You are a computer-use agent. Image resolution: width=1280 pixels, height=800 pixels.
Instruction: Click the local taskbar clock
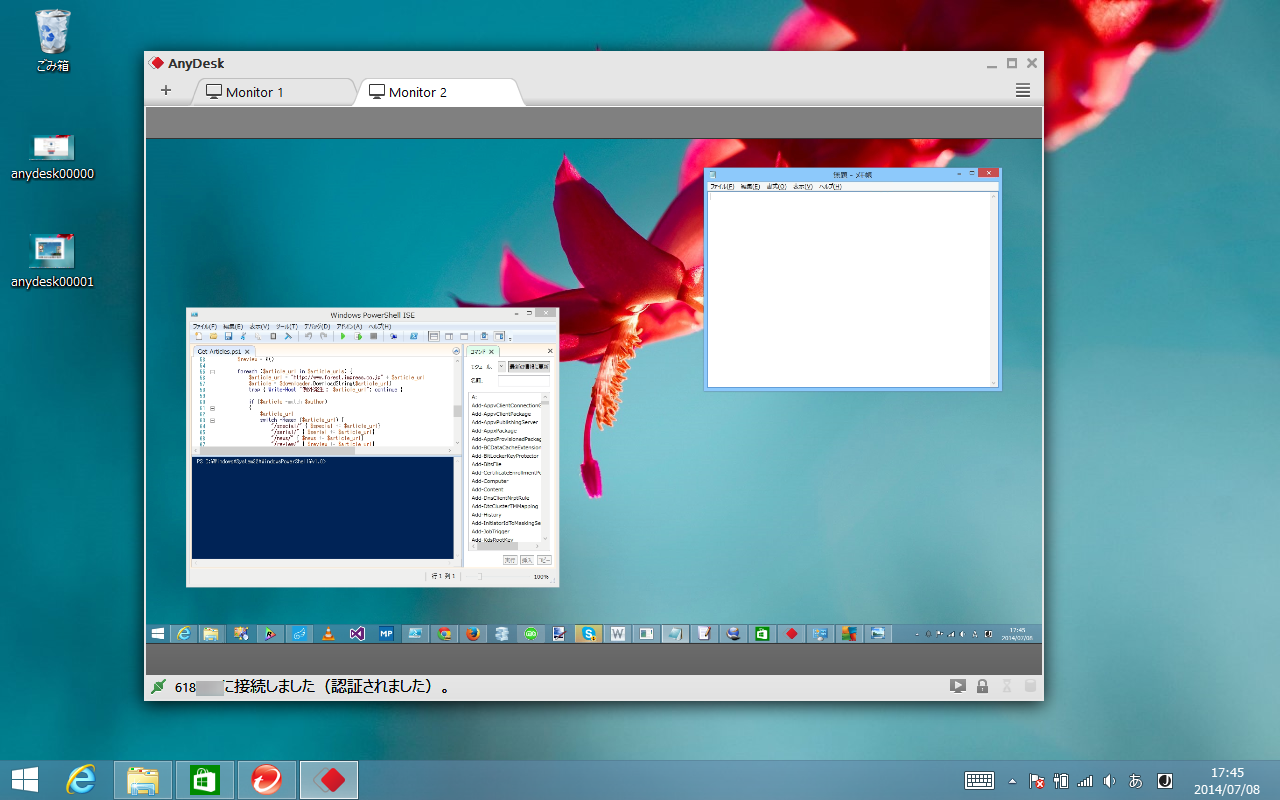(1227, 780)
